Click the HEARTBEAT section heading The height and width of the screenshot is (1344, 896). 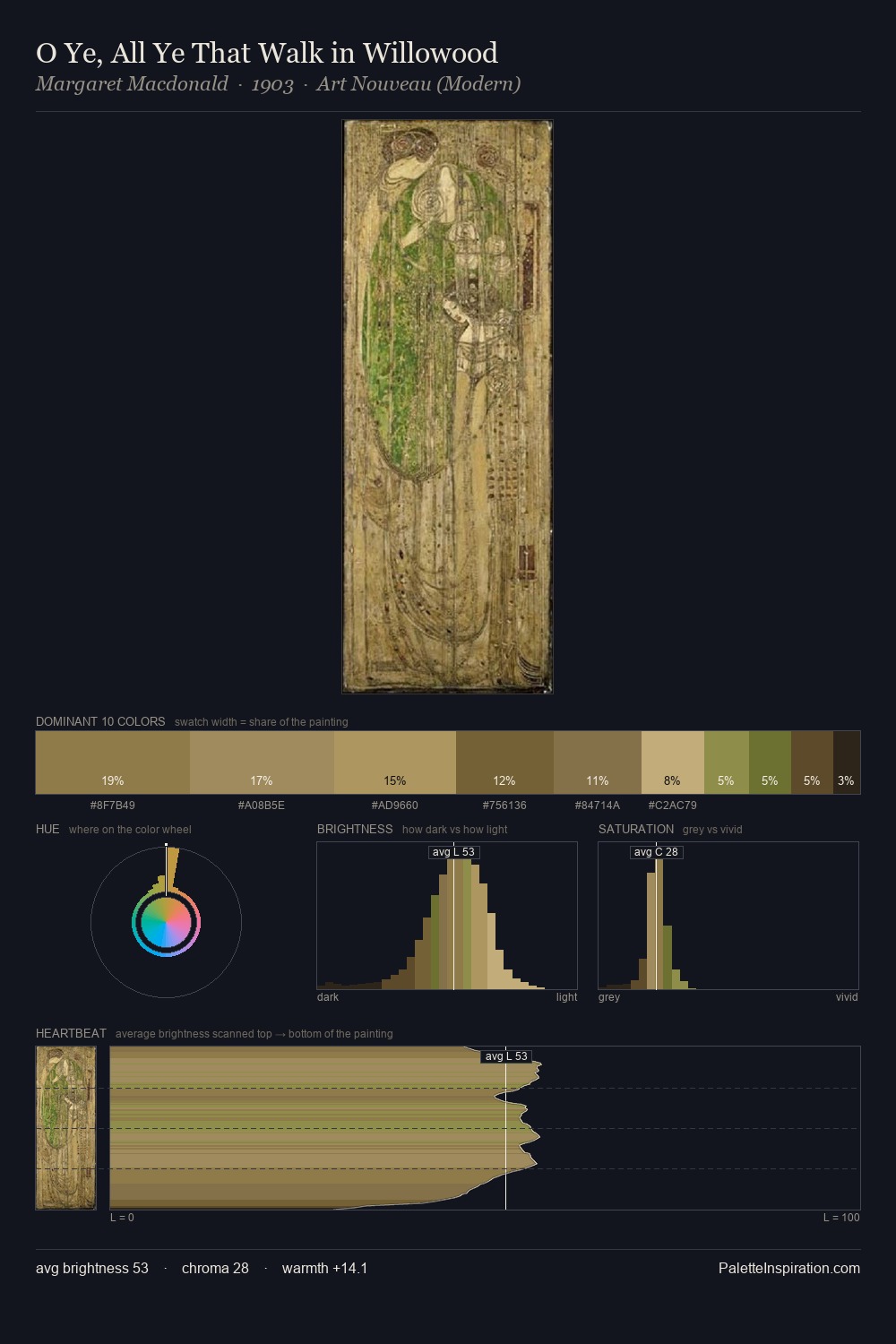click(71, 1033)
